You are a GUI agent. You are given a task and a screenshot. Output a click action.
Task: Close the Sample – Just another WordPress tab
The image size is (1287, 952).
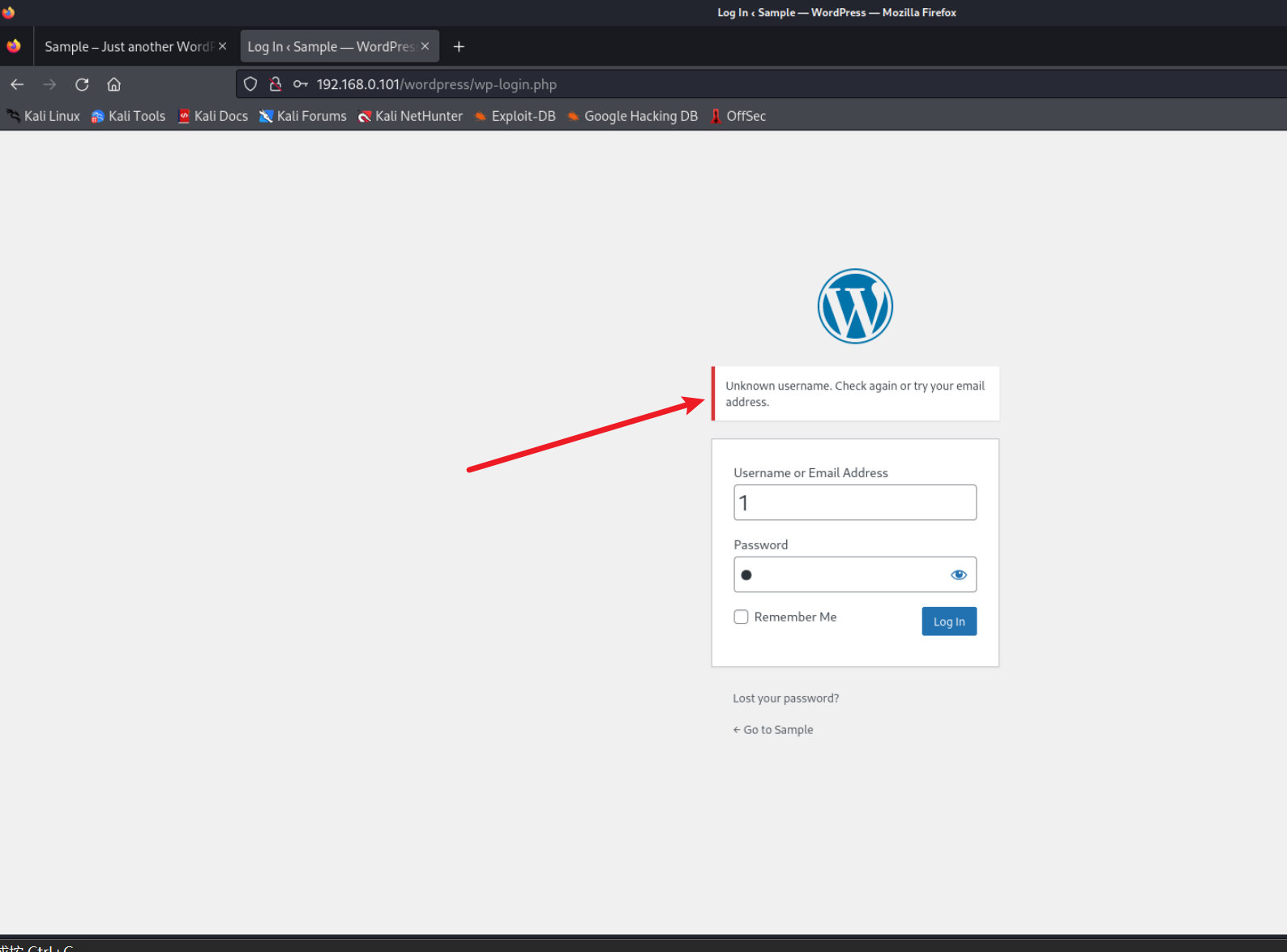[x=222, y=46]
